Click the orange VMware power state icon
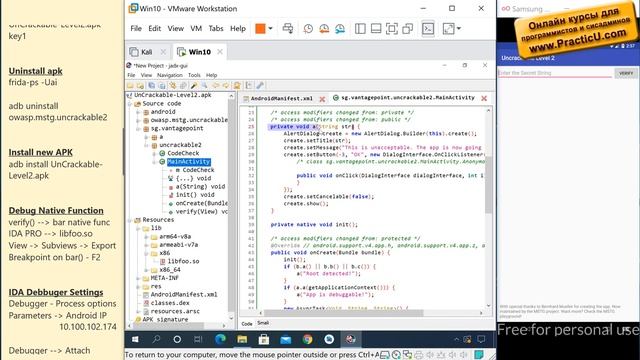640x360 pixels. pyautogui.click(x=260, y=29)
